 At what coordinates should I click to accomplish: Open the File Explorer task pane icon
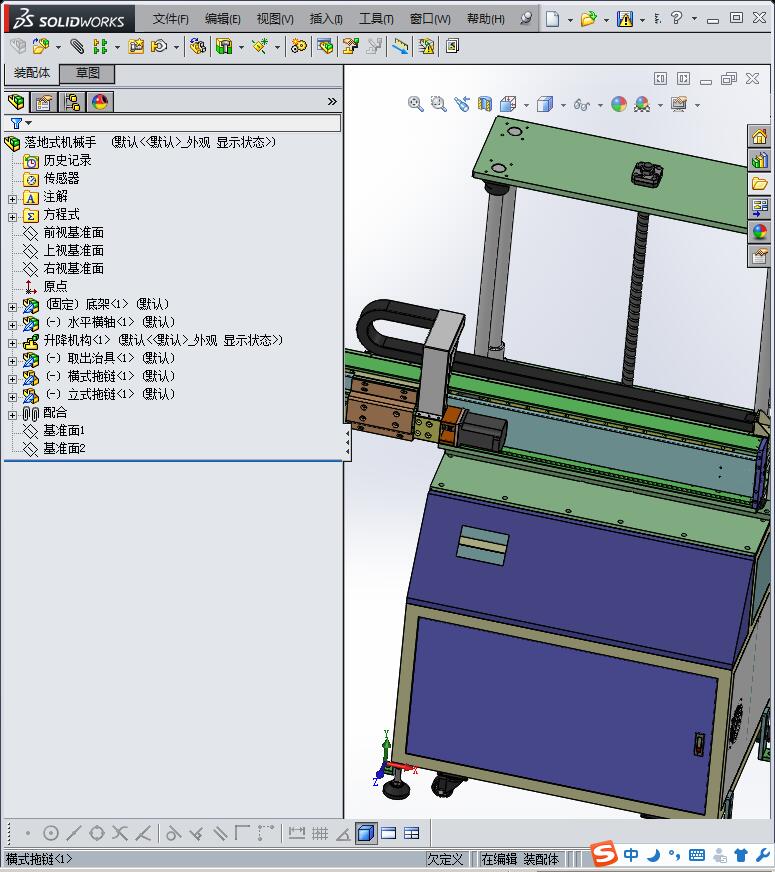pyautogui.click(x=759, y=184)
